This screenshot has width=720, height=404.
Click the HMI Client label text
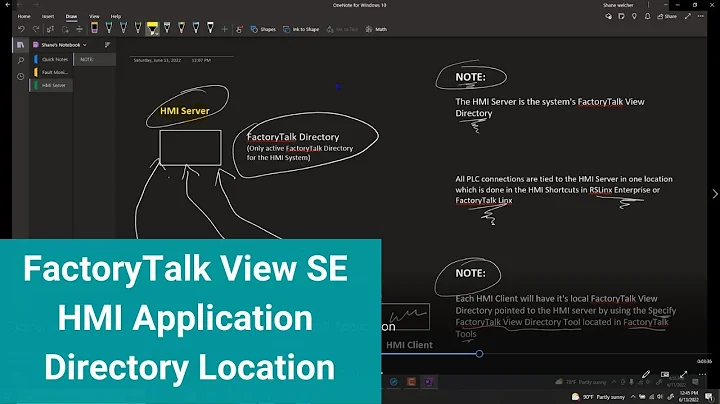(x=409, y=345)
